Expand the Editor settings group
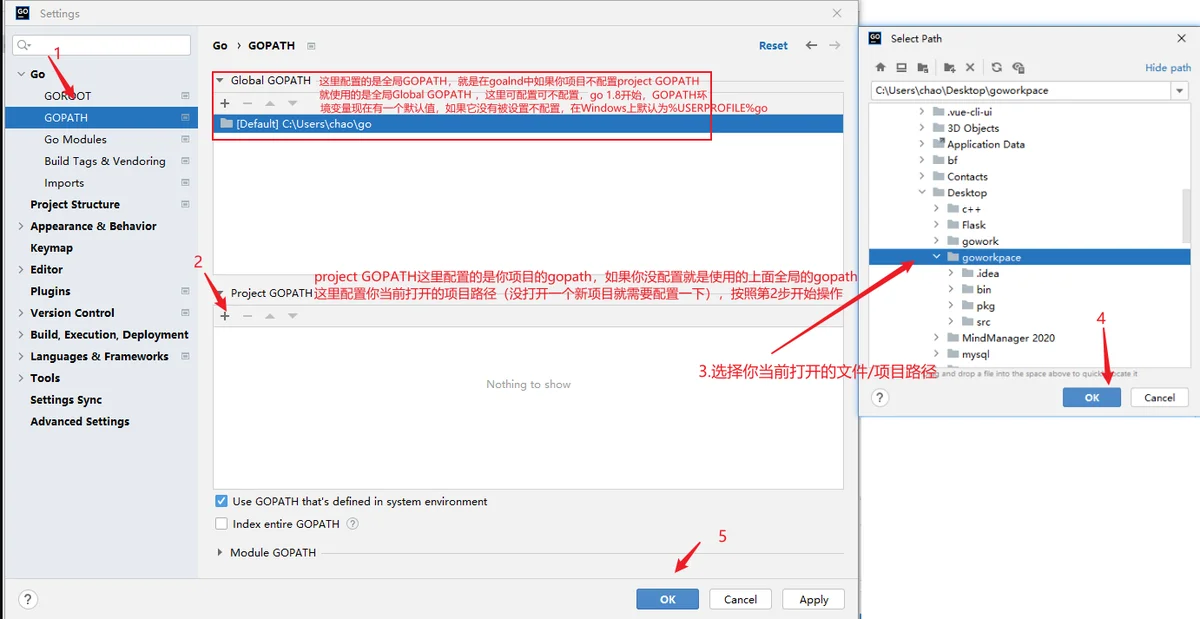The image size is (1200, 619). [x=21, y=270]
